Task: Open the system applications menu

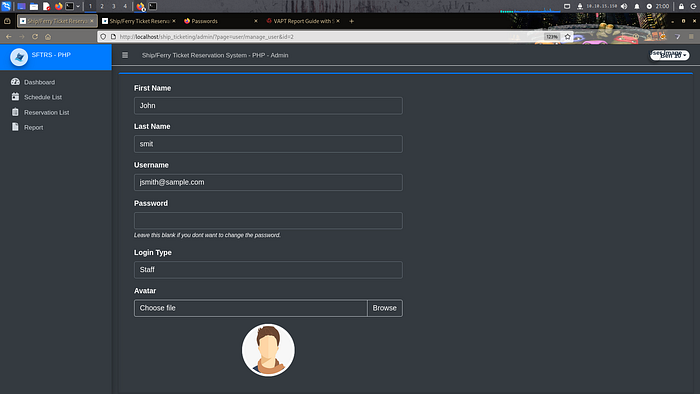Action: (x=6, y=6)
